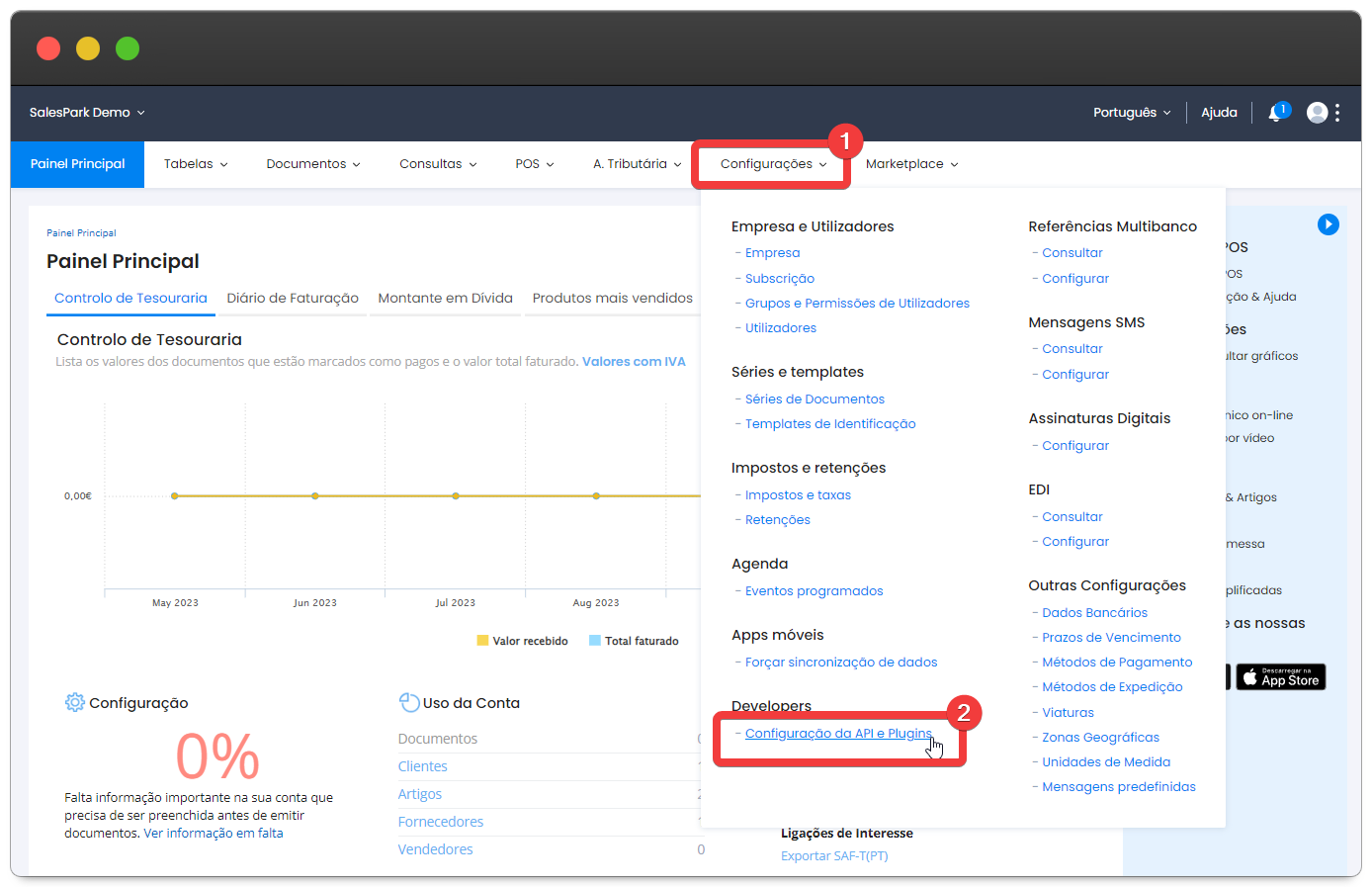Open the Português language dropdown
1372x887 pixels.
point(1131,113)
